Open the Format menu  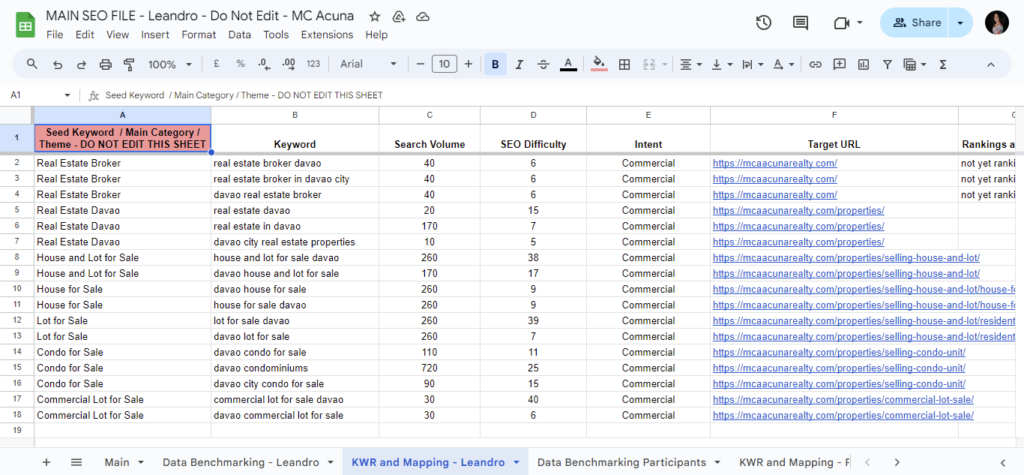click(198, 35)
